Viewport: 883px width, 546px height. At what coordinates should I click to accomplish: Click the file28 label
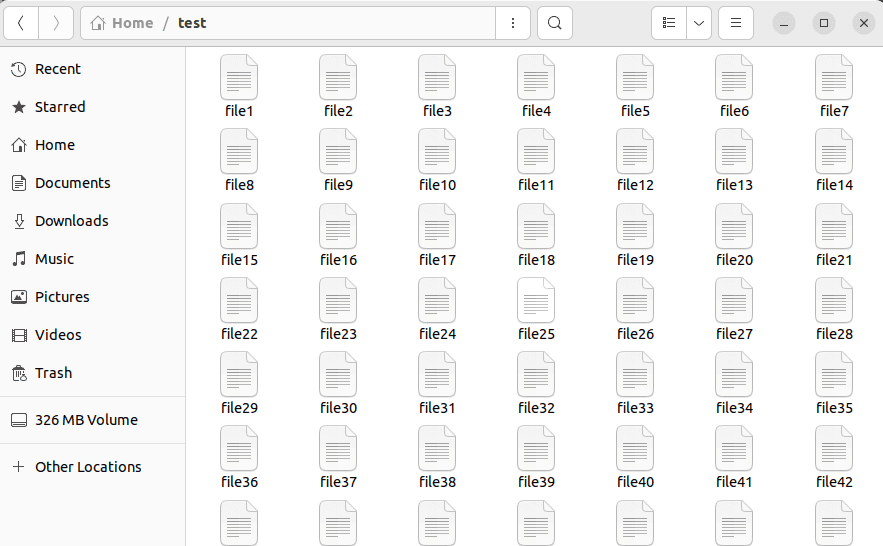[x=835, y=334]
